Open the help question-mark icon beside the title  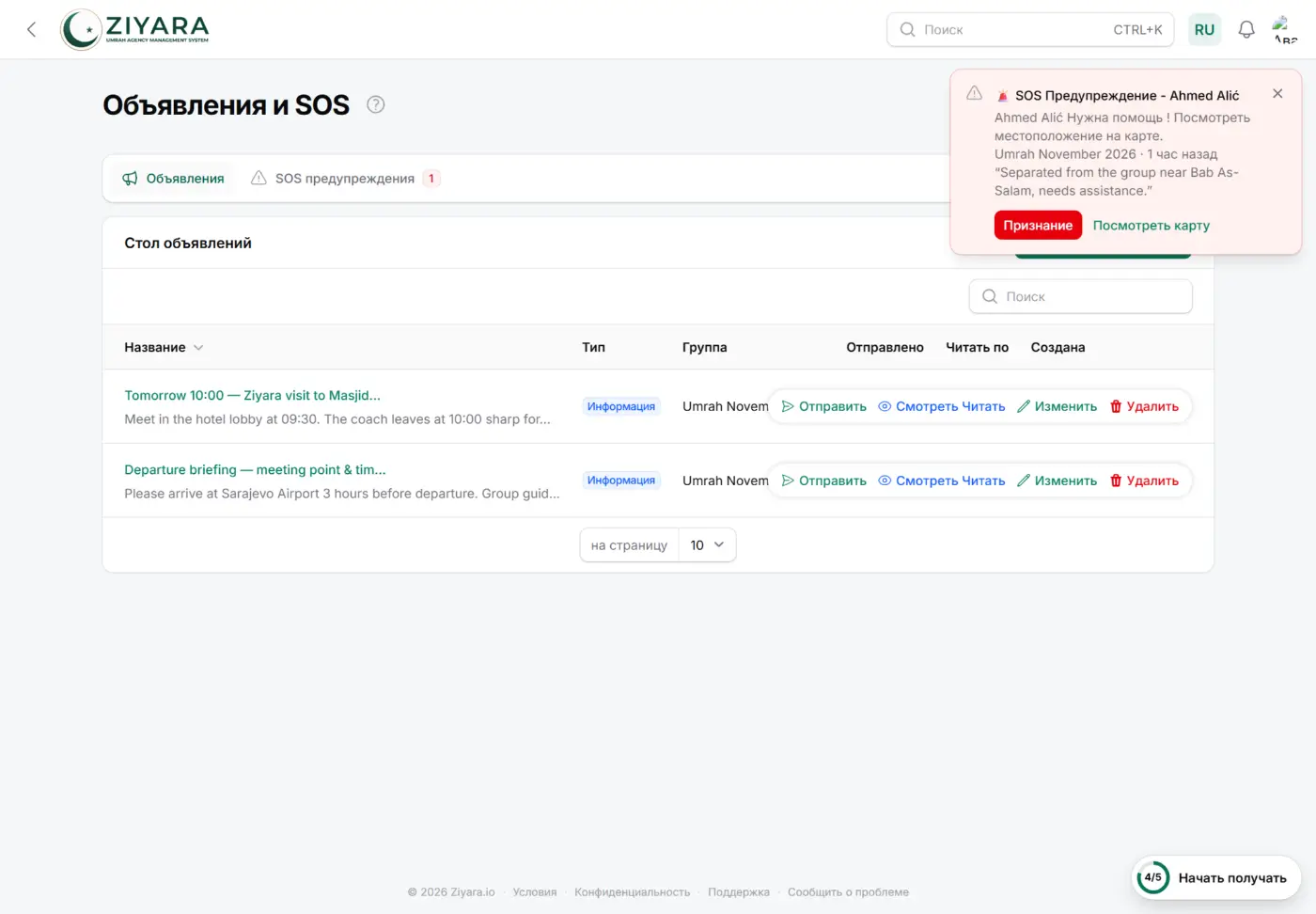[x=376, y=104]
